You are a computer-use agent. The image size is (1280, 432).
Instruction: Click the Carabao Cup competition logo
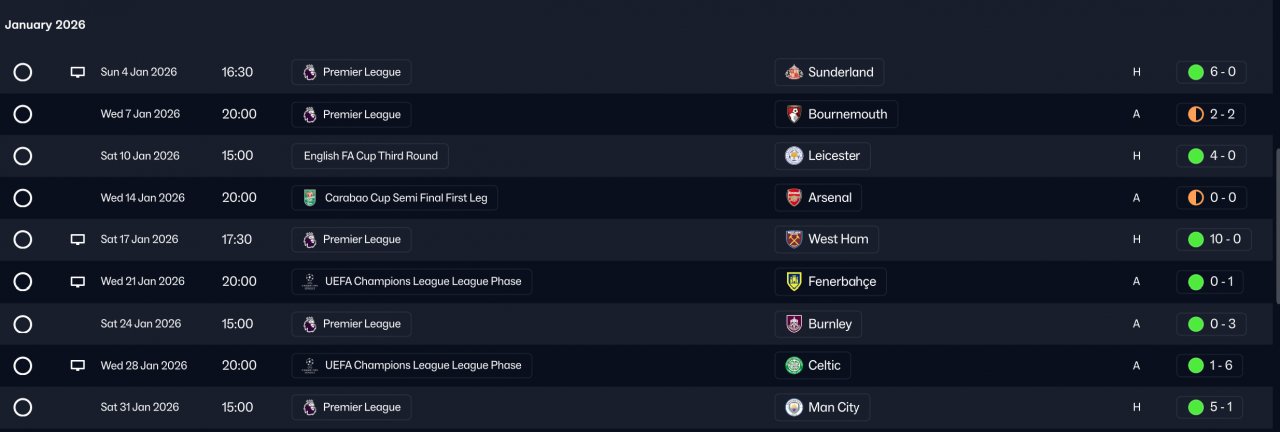310,198
